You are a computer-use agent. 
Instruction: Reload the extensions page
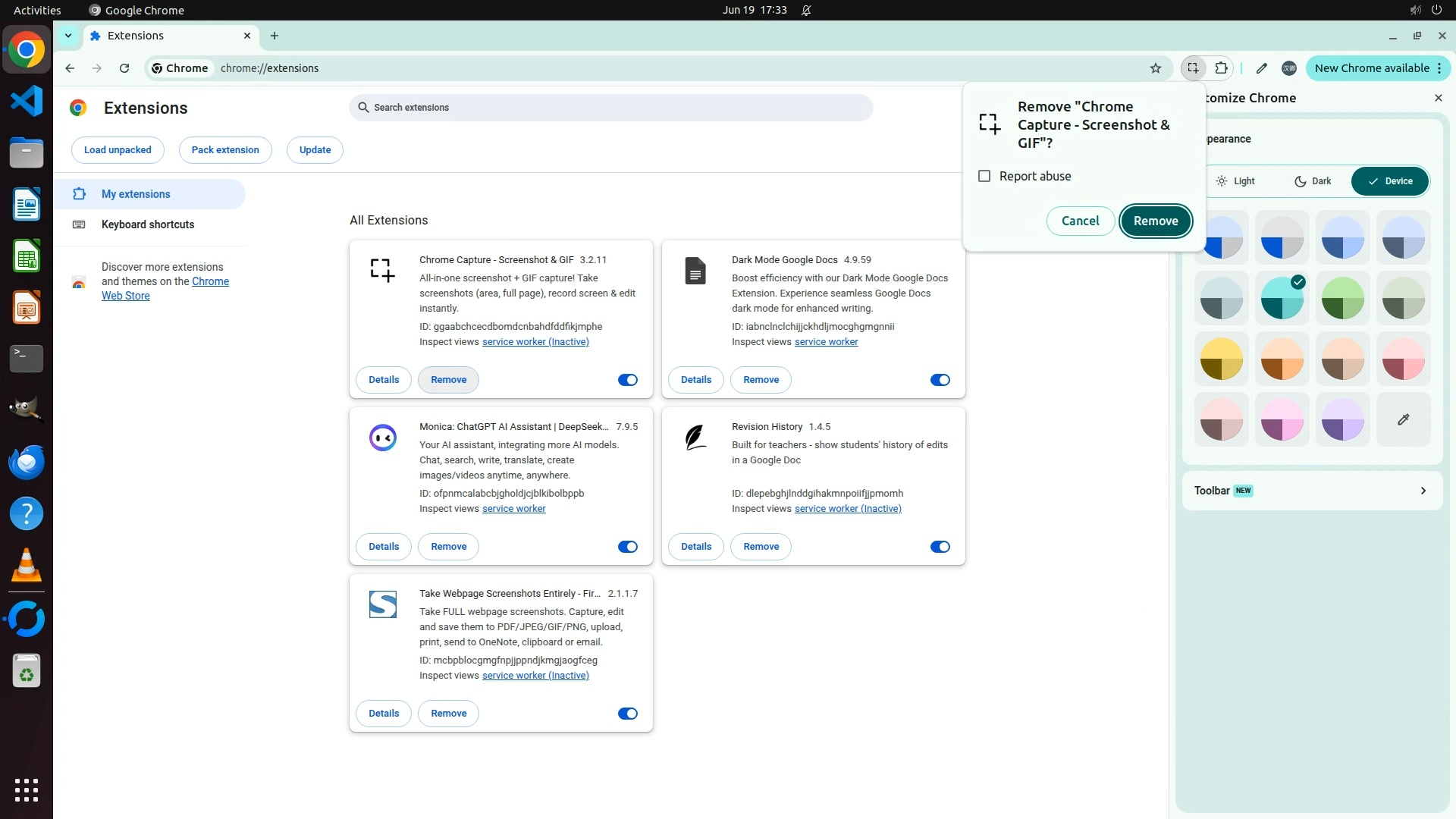124,68
